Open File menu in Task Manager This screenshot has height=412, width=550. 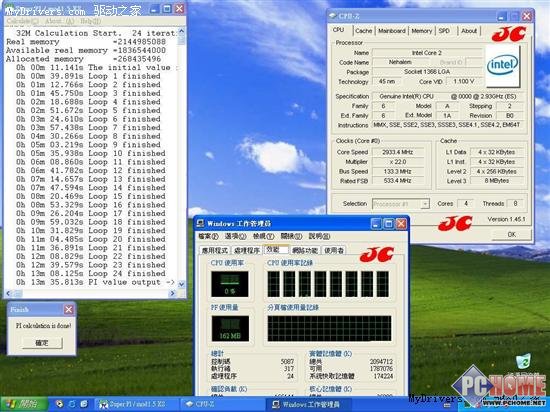[x=208, y=236]
